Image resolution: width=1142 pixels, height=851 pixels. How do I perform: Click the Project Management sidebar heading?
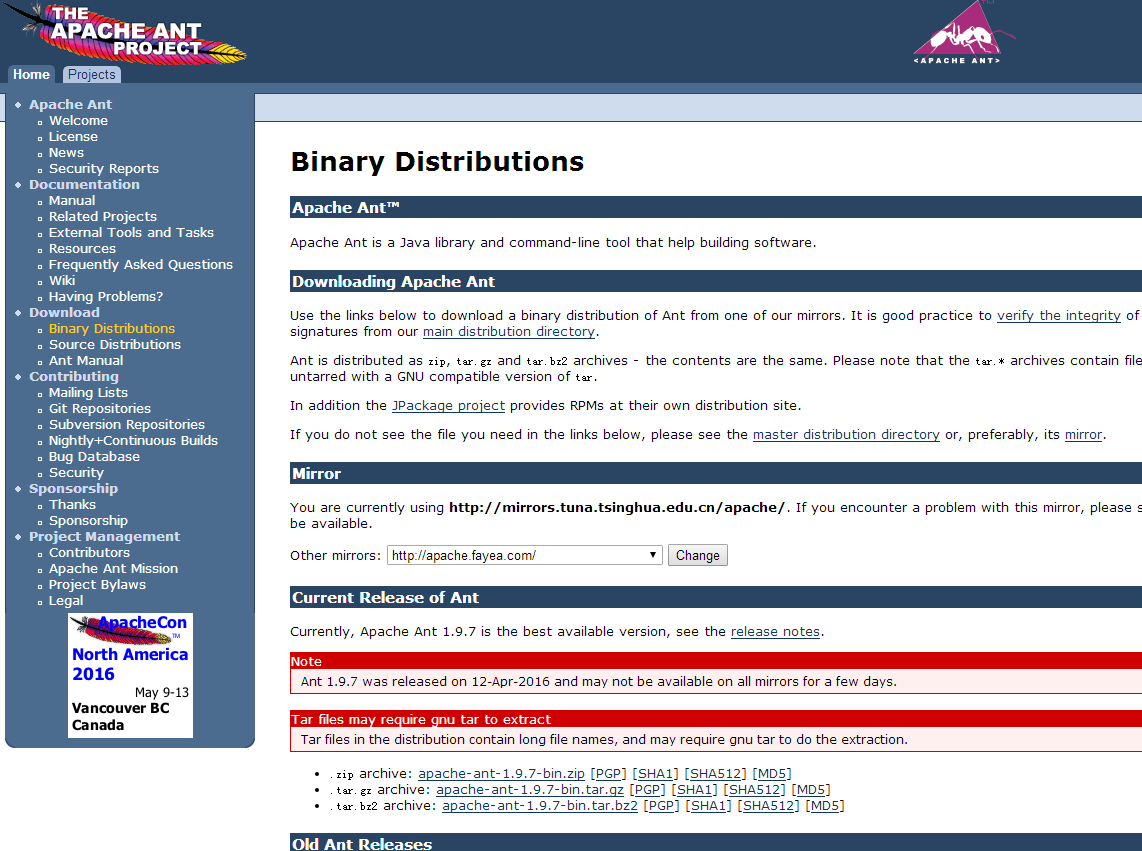[104, 537]
